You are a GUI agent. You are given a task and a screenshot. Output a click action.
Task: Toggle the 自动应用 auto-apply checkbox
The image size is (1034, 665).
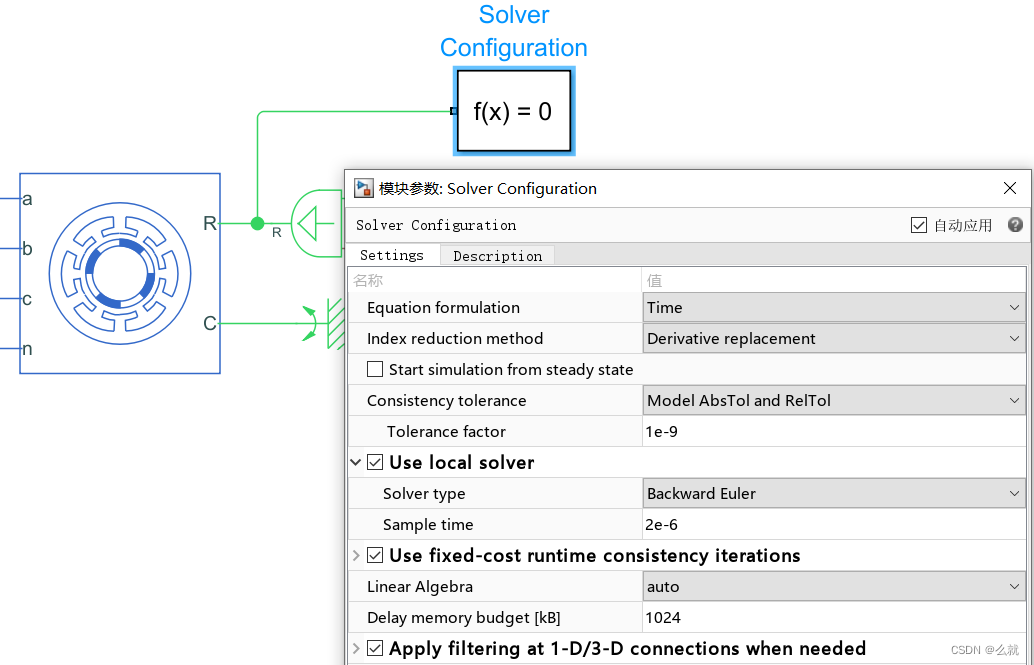pos(919,225)
